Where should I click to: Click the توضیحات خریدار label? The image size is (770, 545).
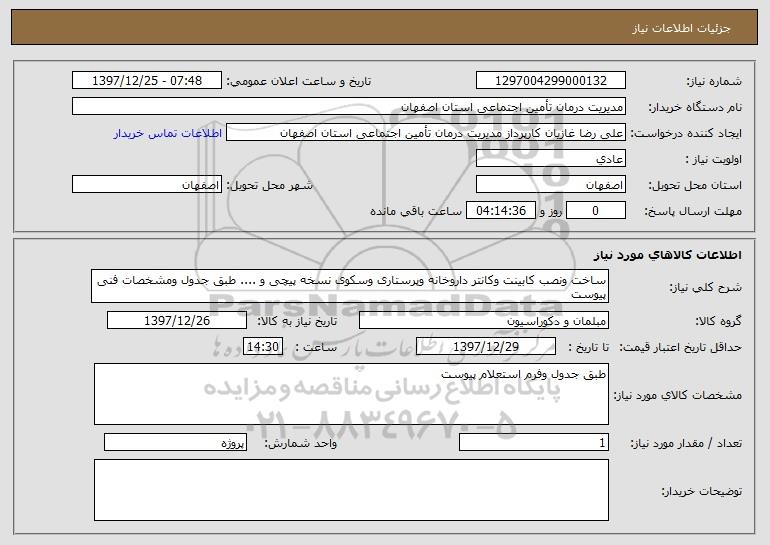[702, 491]
